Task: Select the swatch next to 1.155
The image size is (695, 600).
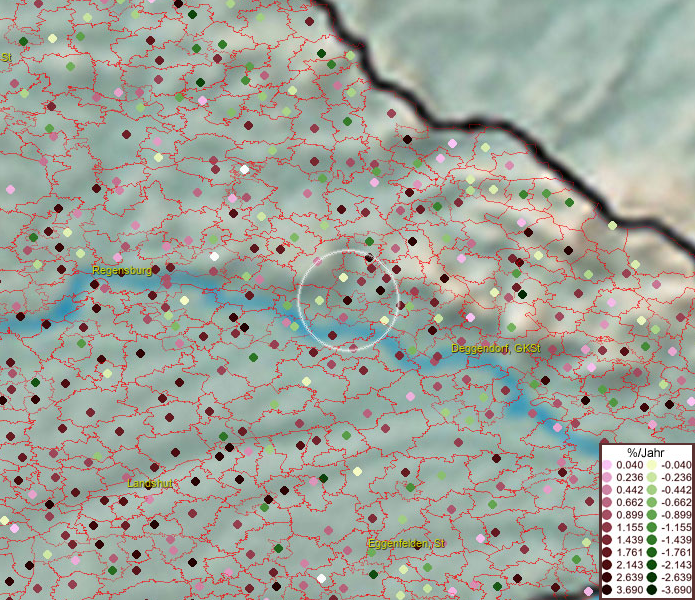Action: pos(607,527)
